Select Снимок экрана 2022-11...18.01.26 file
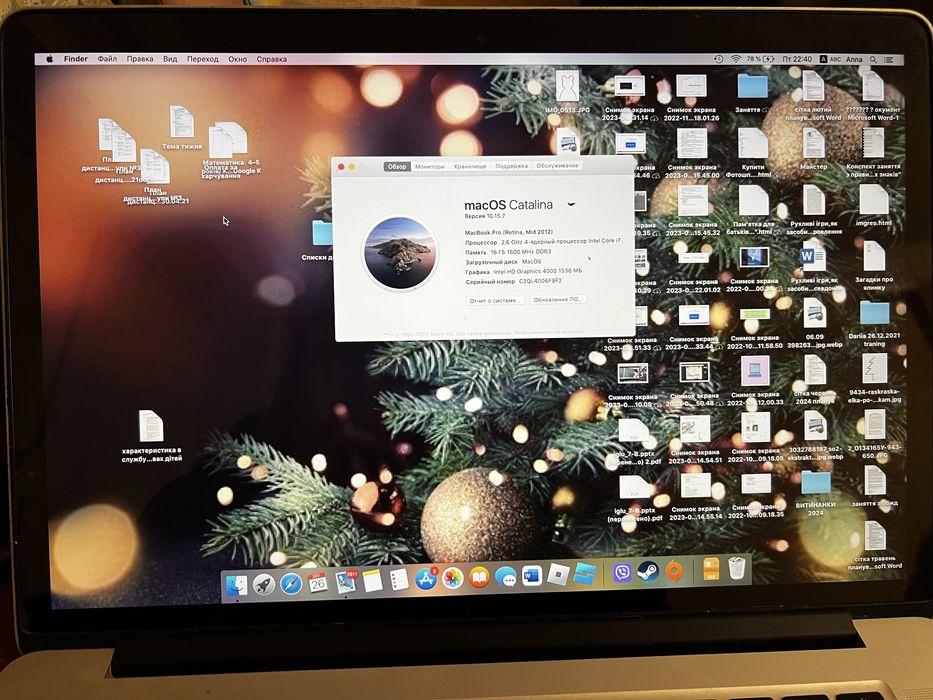Screen dimensions: 933x700 click(x=691, y=86)
